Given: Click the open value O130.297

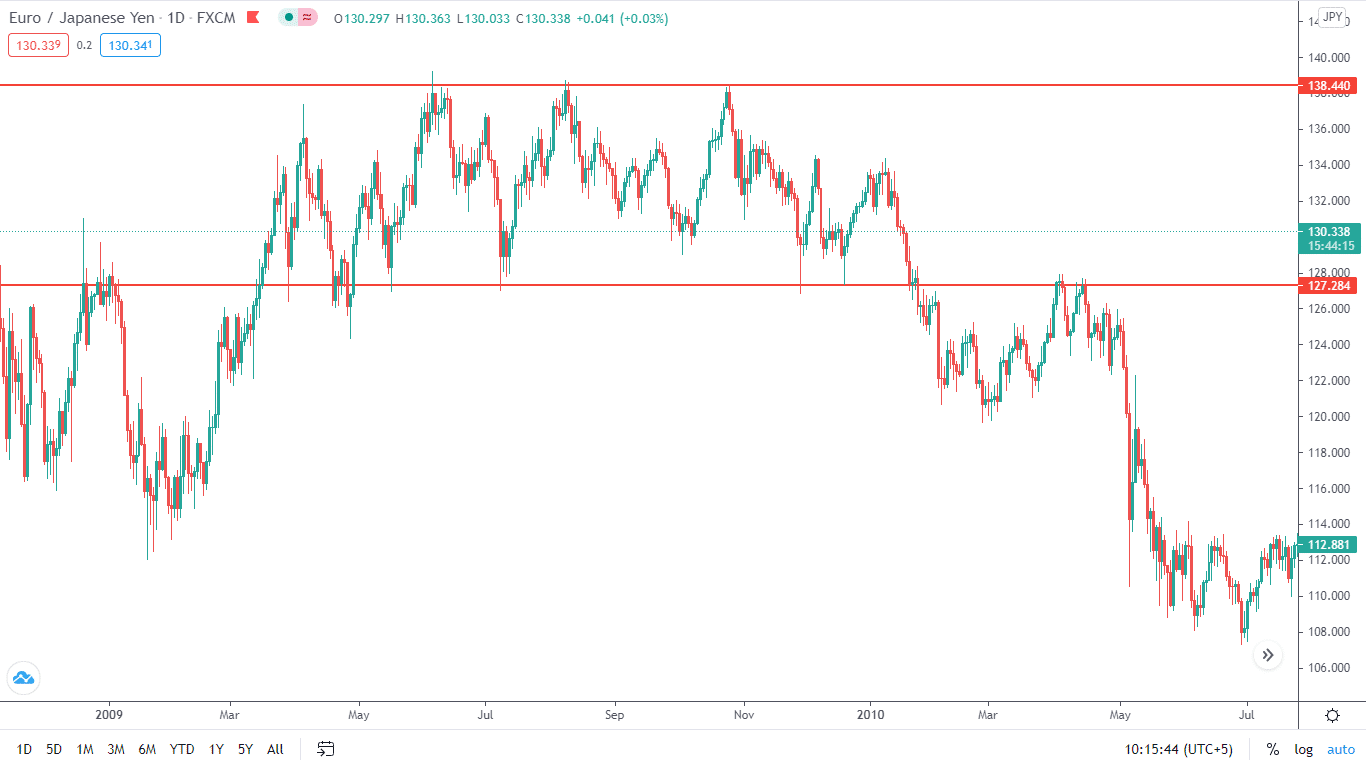Looking at the screenshot, I should click(363, 19).
